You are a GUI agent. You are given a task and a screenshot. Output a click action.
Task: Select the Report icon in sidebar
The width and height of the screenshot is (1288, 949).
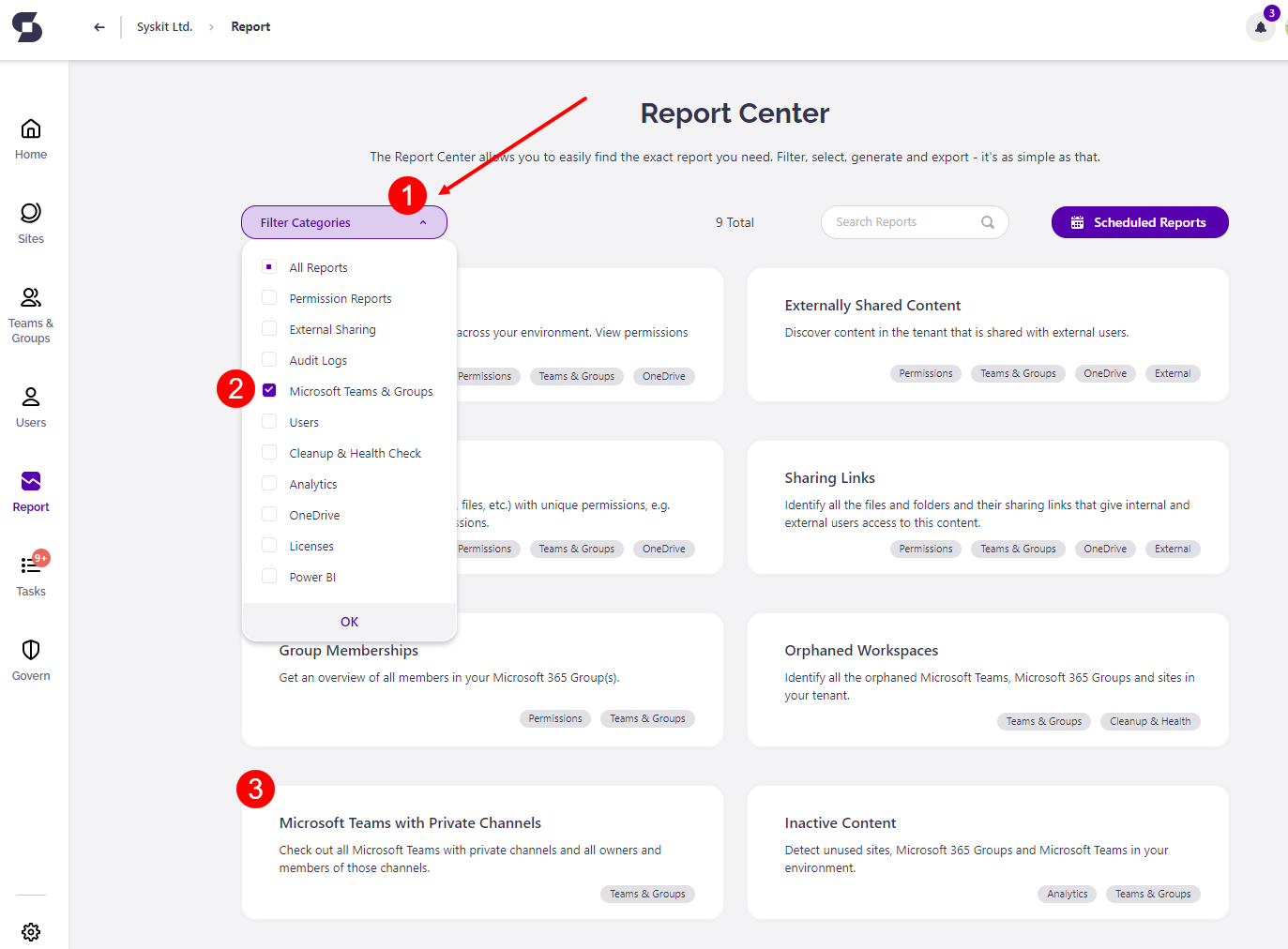[30, 491]
